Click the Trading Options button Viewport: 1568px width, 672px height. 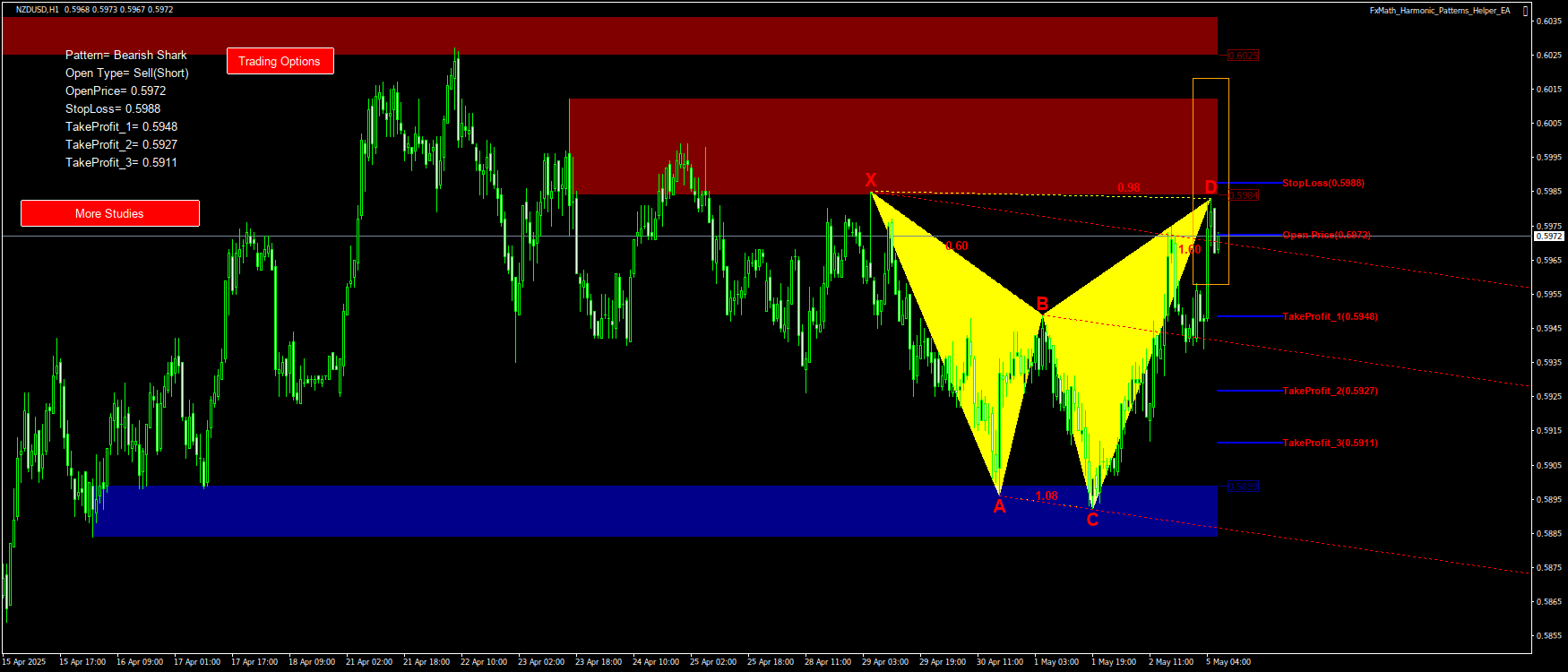[x=280, y=61]
